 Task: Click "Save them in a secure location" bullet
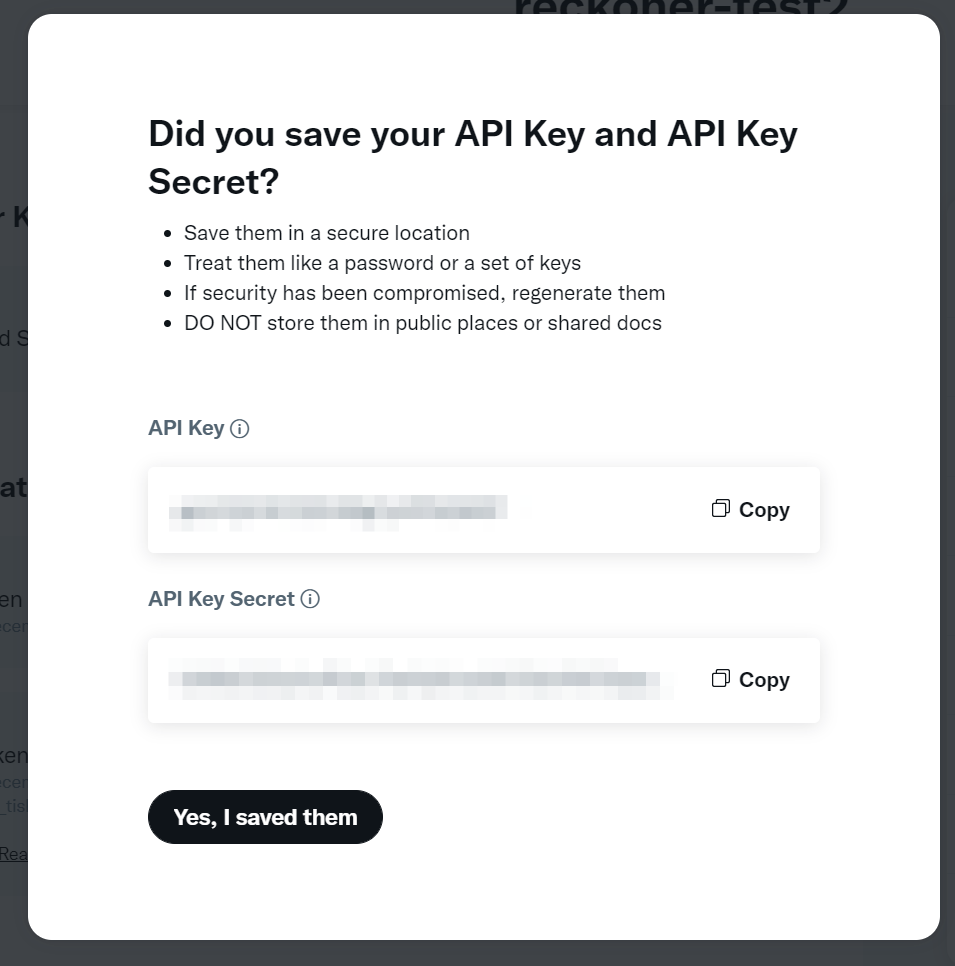(x=326, y=233)
